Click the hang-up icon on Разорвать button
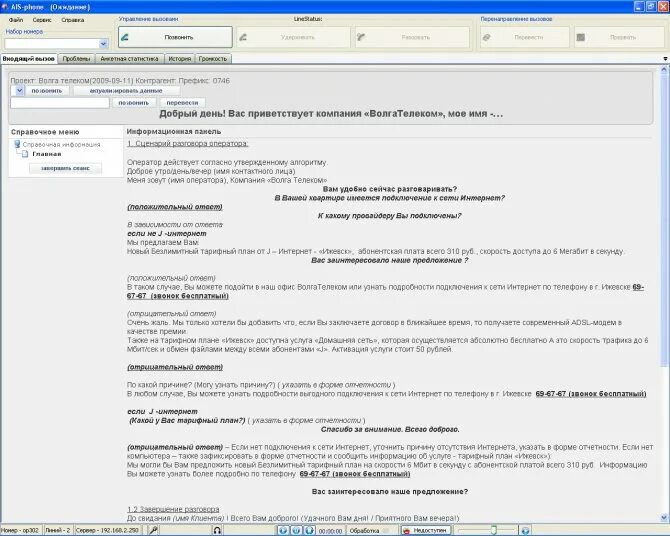The height and width of the screenshot is (536, 670). (x=361, y=38)
